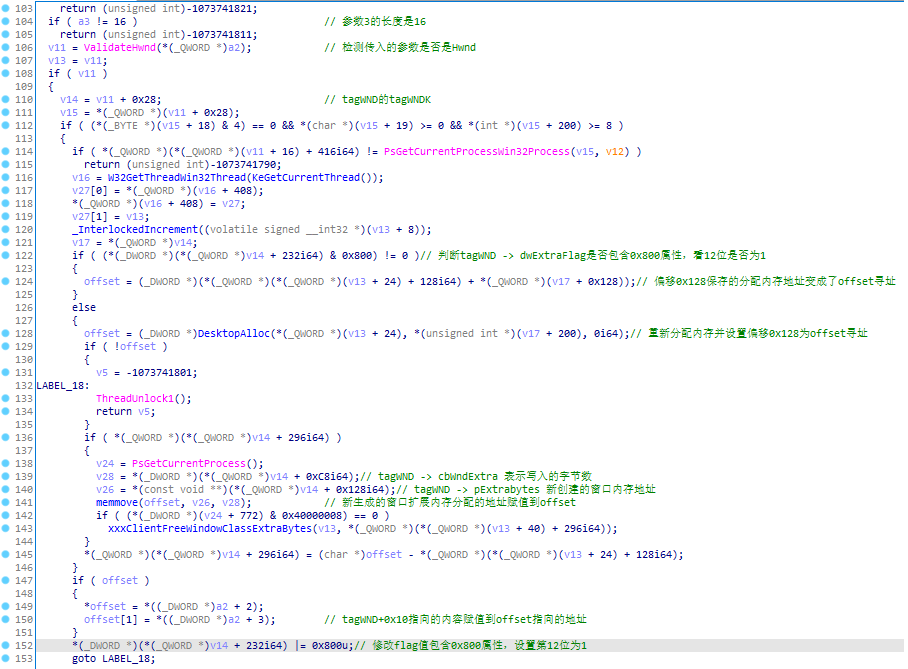Click the LABEL_18 label definition
908x669 pixels.
pyautogui.click(x=61, y=385)
